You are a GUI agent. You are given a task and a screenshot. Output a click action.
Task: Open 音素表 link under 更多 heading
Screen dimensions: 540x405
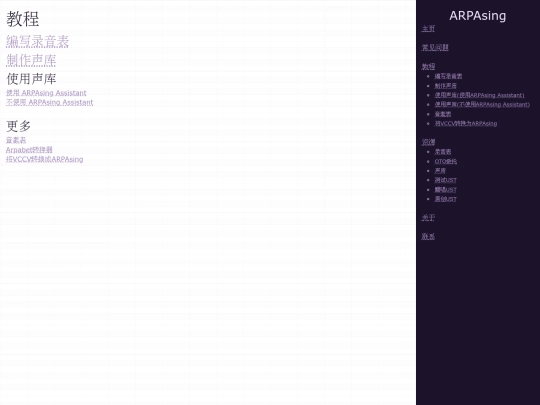point(16,140)
